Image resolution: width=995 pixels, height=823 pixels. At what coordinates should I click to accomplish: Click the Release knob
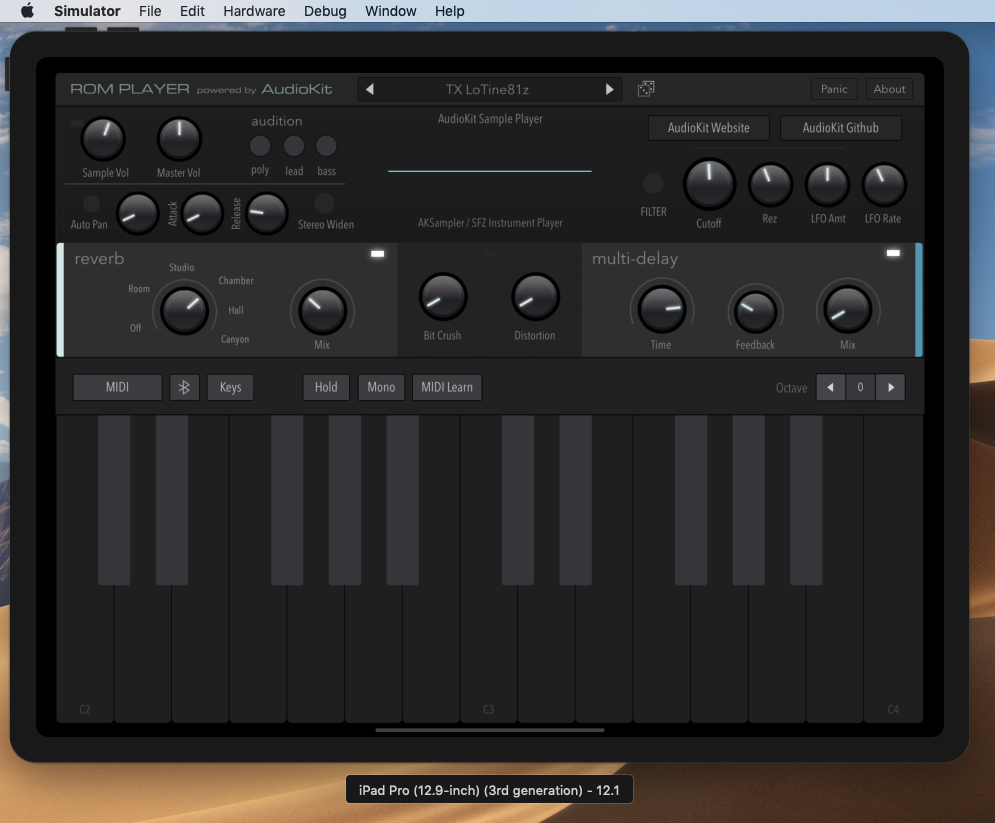tap(267, 214)
